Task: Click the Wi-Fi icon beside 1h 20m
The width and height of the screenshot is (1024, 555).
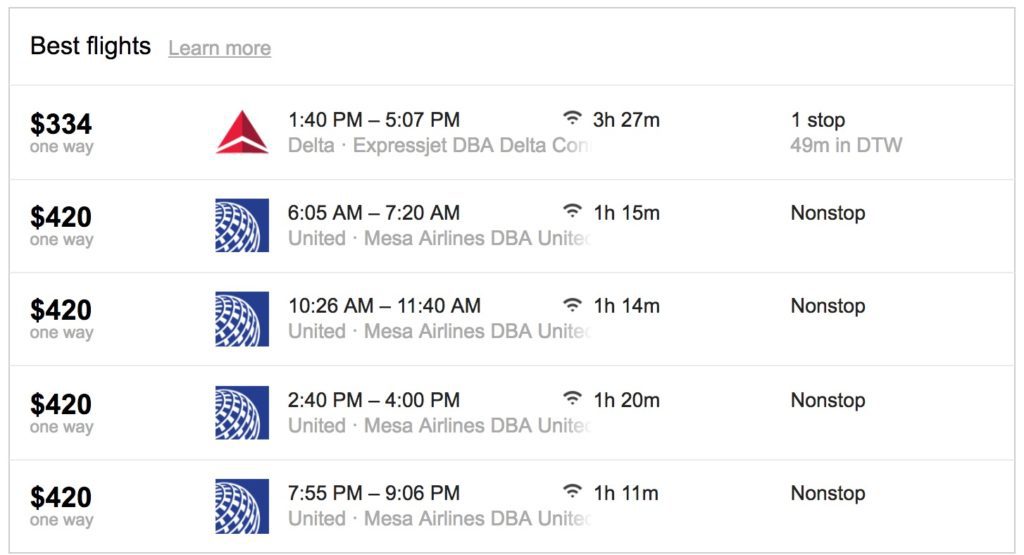Action: coord(572,399)
